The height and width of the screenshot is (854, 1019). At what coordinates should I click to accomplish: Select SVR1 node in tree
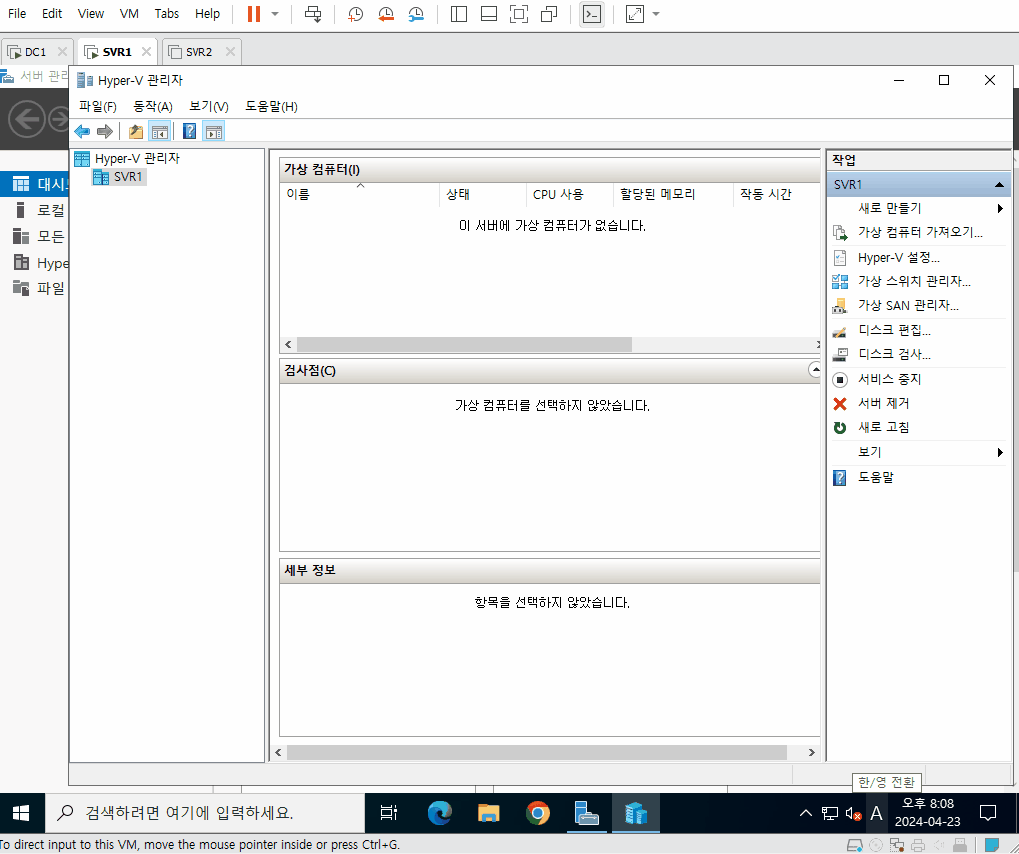[120, 177]
